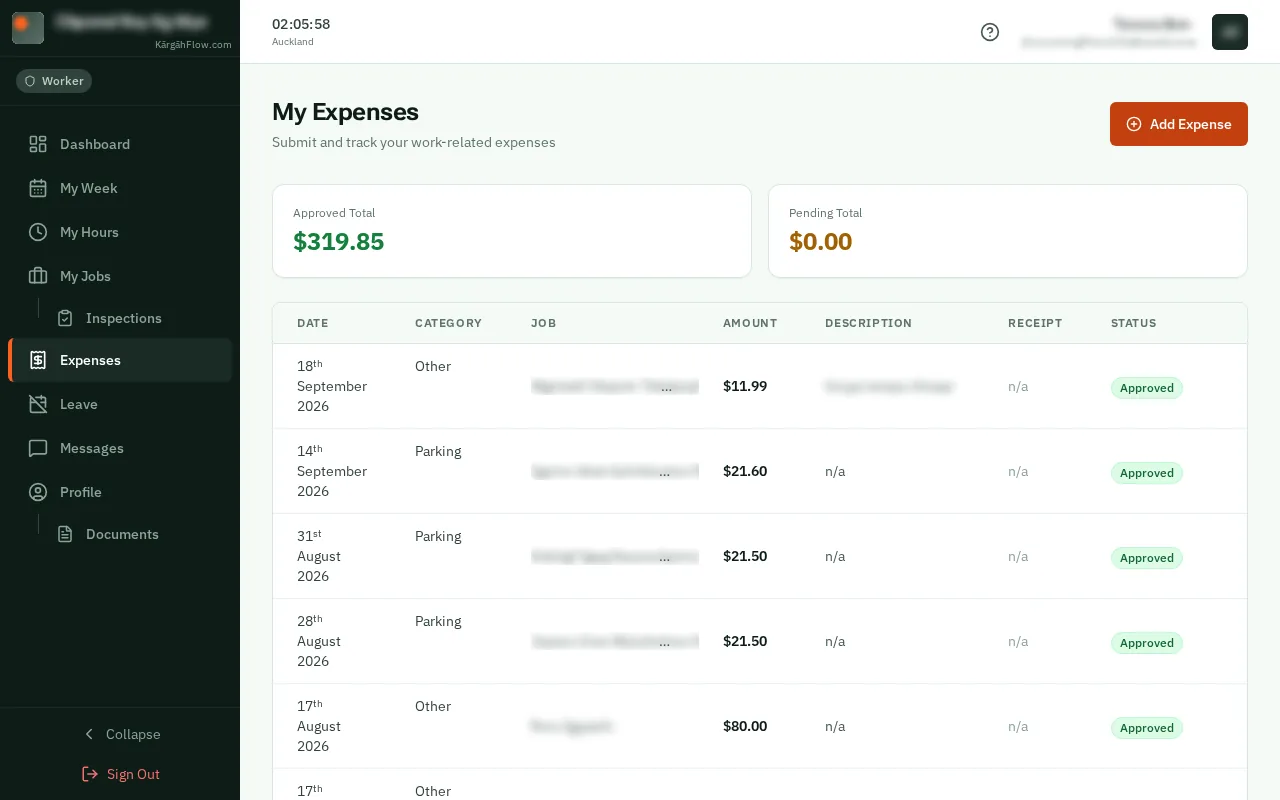Select Documents under Profile
The width and height of the screenshot is (1280, 800).
138,534
